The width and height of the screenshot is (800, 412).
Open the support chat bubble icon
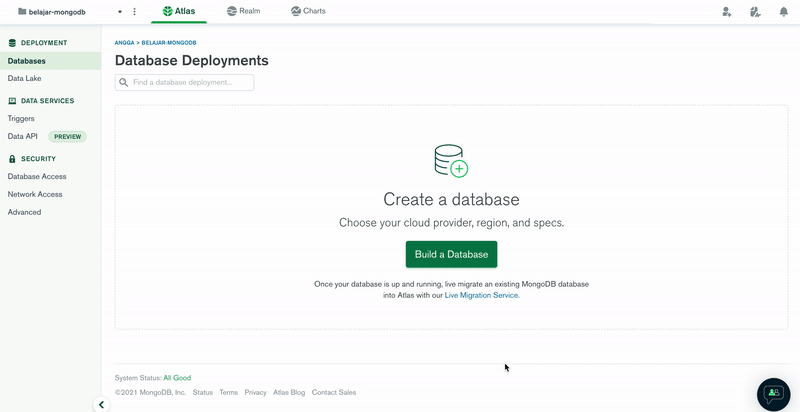[773, 394]
